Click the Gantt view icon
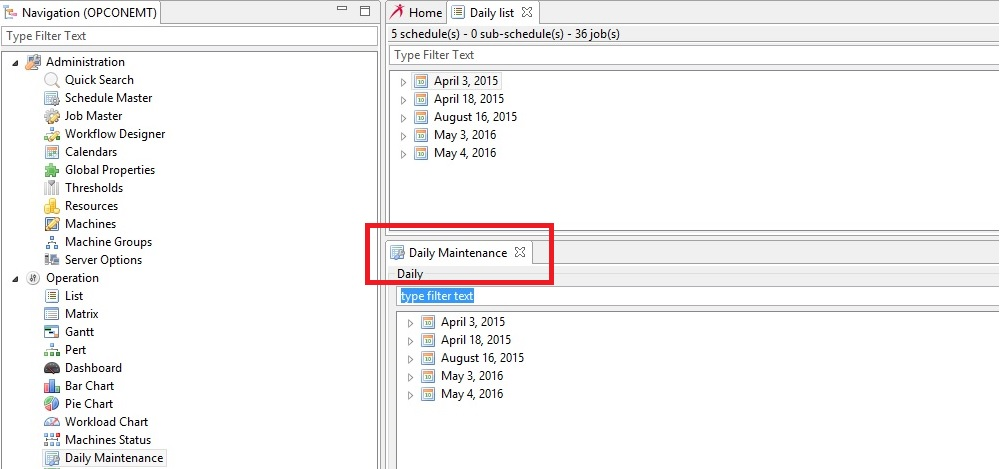The image size is (1001, 469). (52, 332)
